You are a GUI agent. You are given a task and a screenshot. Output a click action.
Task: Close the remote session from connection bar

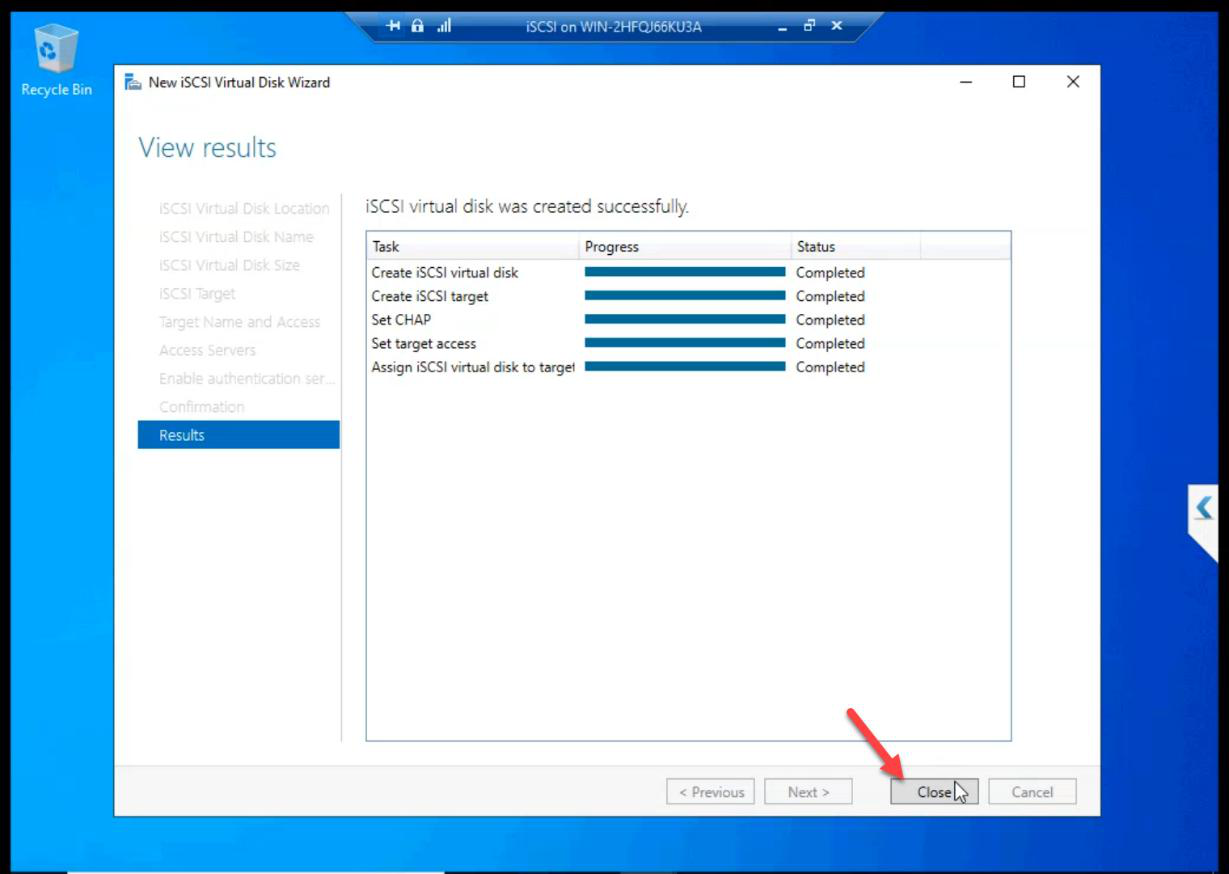pyautogui.click(x=836, y=26)
